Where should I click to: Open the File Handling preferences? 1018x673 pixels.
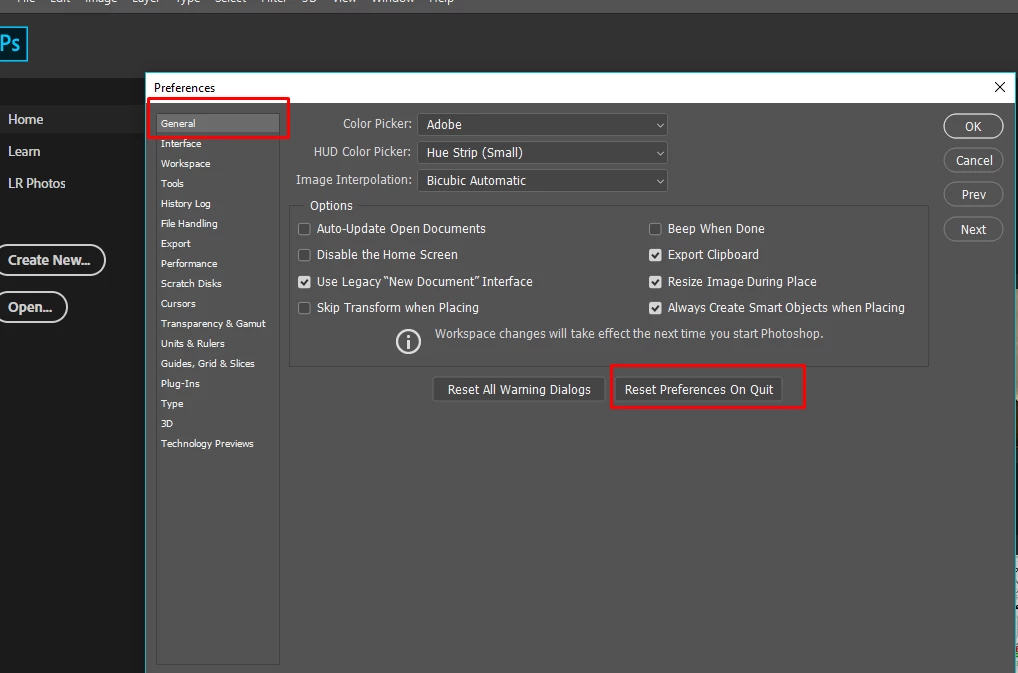point(189,223)
